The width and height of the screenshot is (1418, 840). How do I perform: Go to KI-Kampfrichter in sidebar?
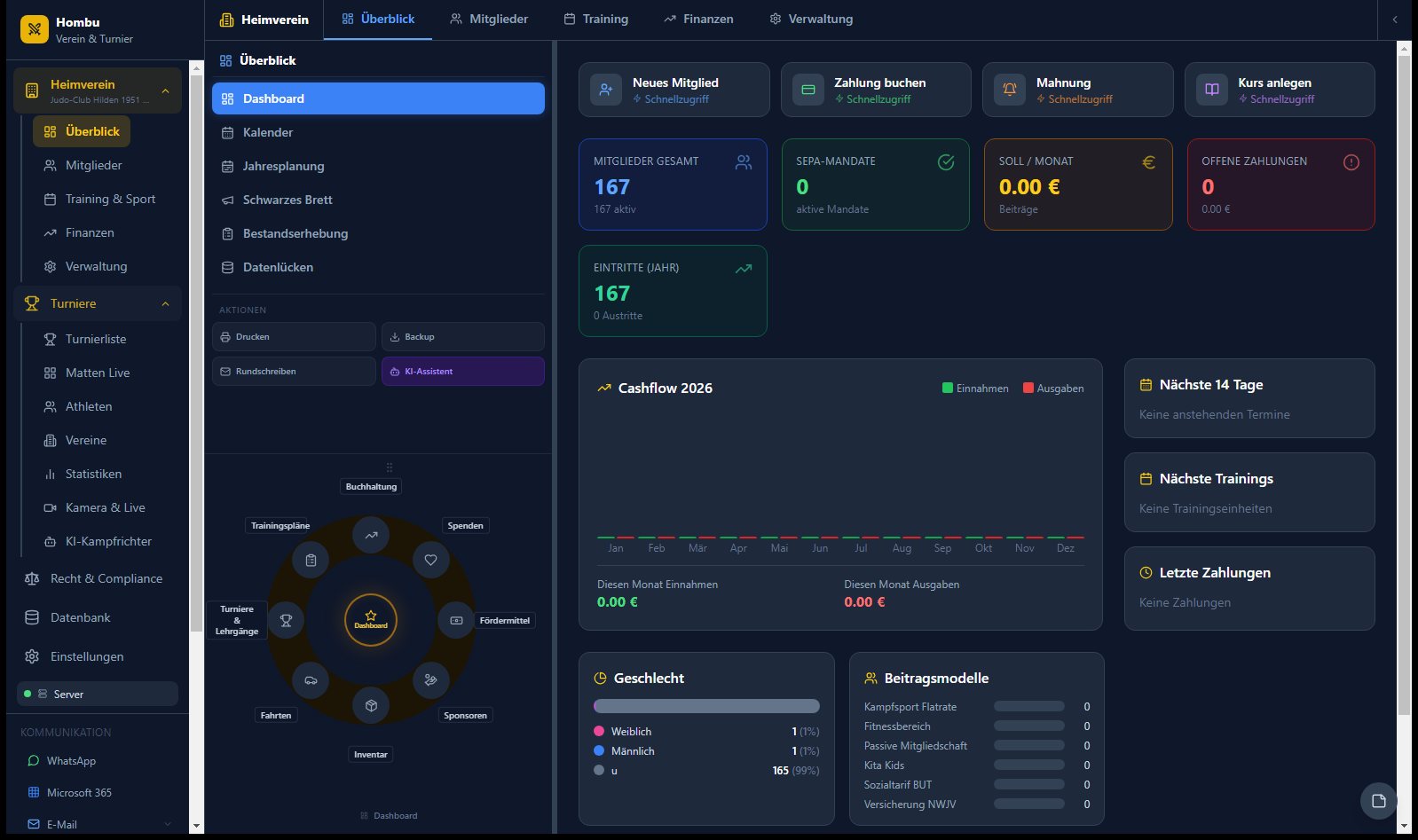(x=108, y=541)
